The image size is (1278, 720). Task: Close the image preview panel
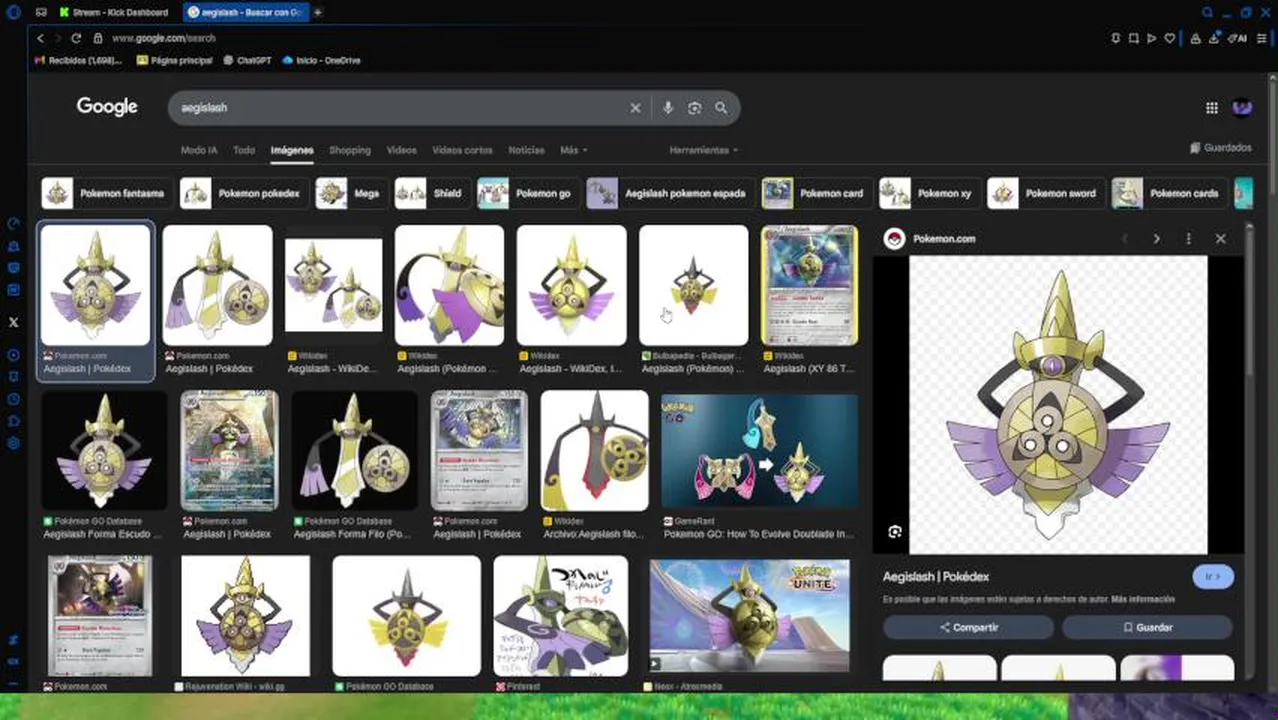(x=1220, y=239)
